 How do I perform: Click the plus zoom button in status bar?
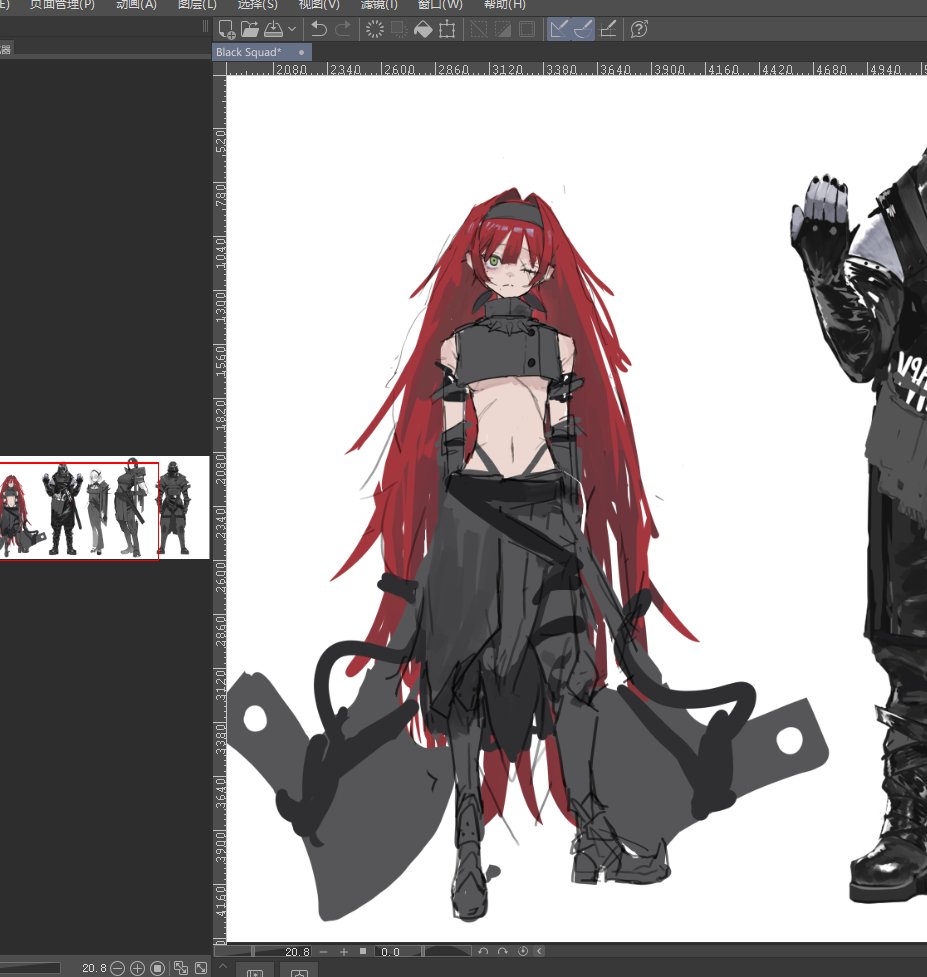pos(344,952)
